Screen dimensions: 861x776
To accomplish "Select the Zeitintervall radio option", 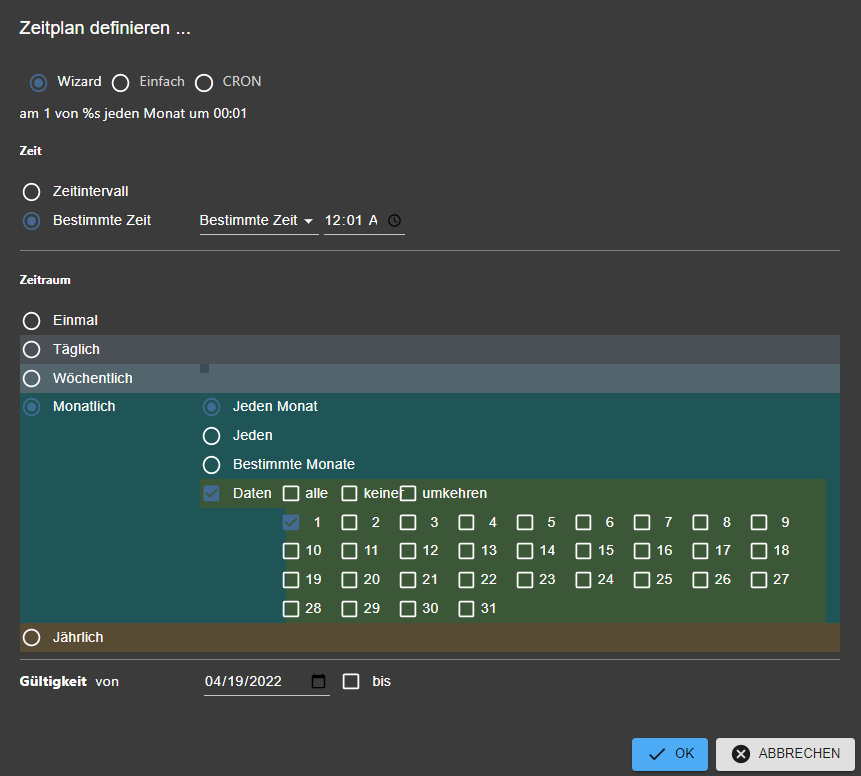I will coord(32,191).
